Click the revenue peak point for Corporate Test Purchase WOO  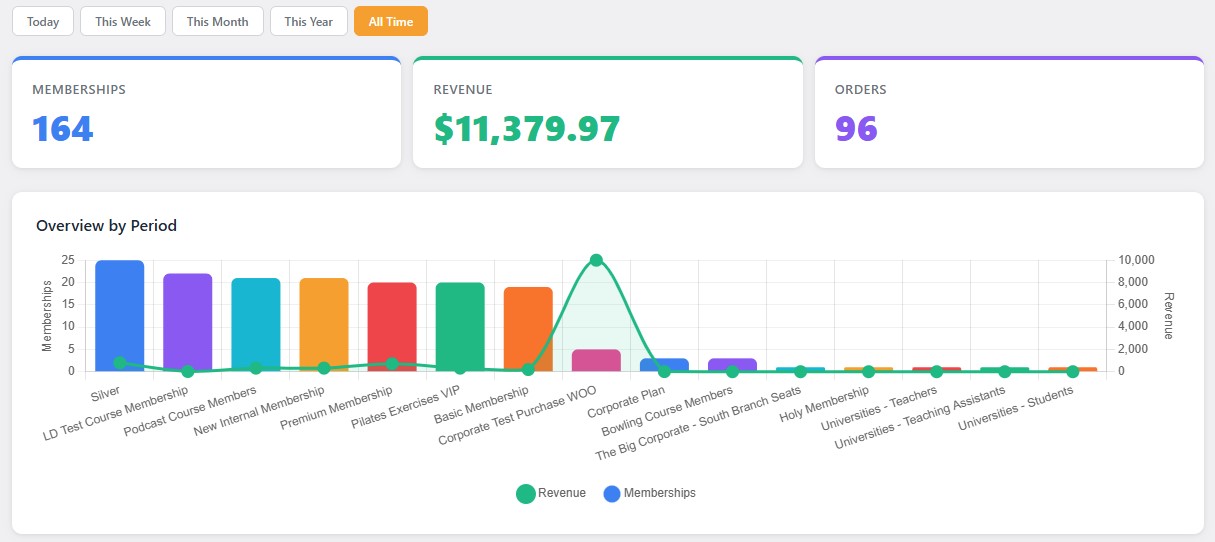click(x=596, y=260)
